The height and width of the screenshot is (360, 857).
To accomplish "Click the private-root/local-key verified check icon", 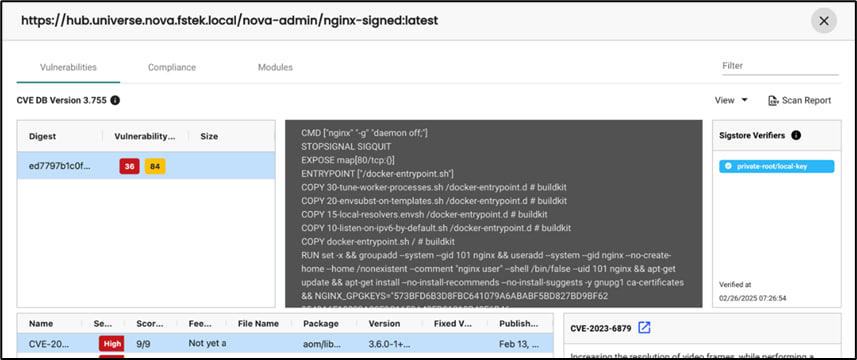I will click(x=728, y=167).
